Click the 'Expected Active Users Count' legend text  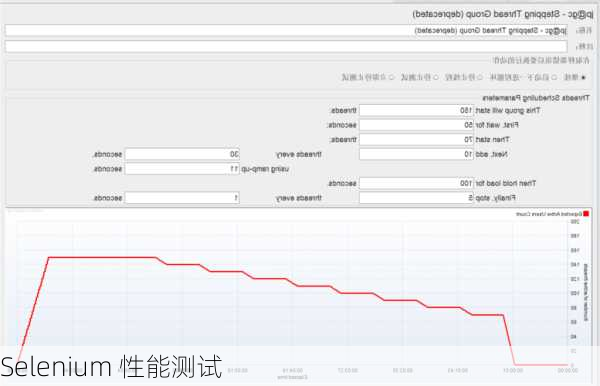(x=549, y=214)
